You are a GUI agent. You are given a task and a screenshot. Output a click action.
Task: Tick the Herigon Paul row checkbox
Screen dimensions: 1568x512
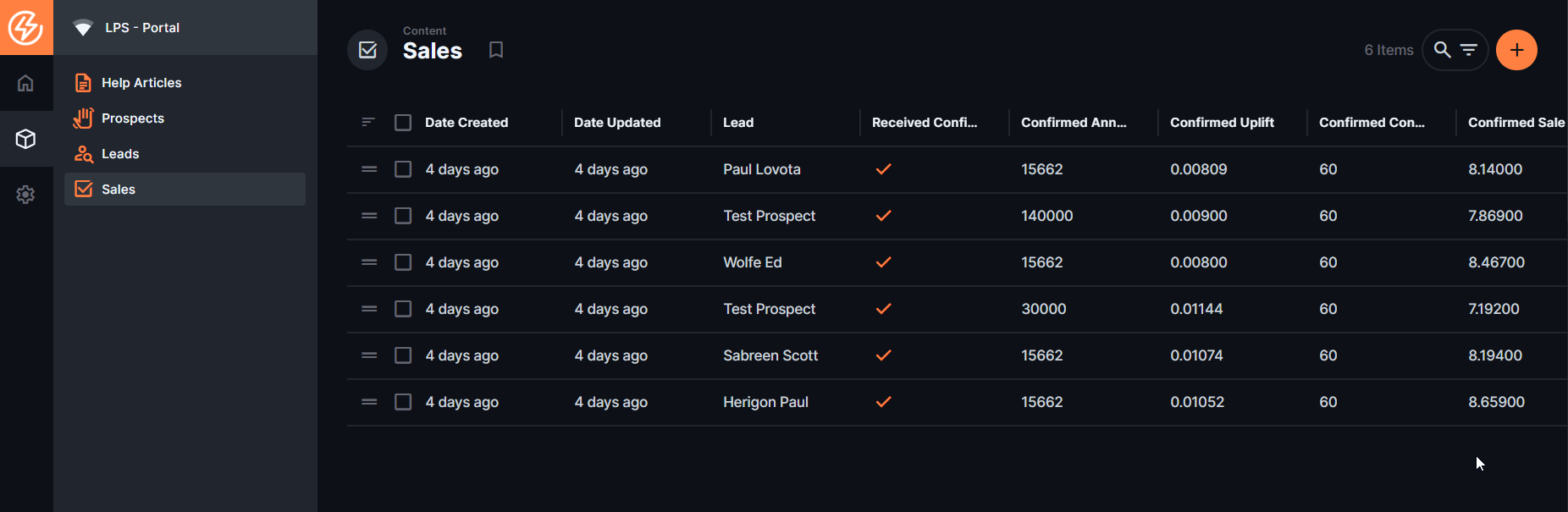[403, 402]
